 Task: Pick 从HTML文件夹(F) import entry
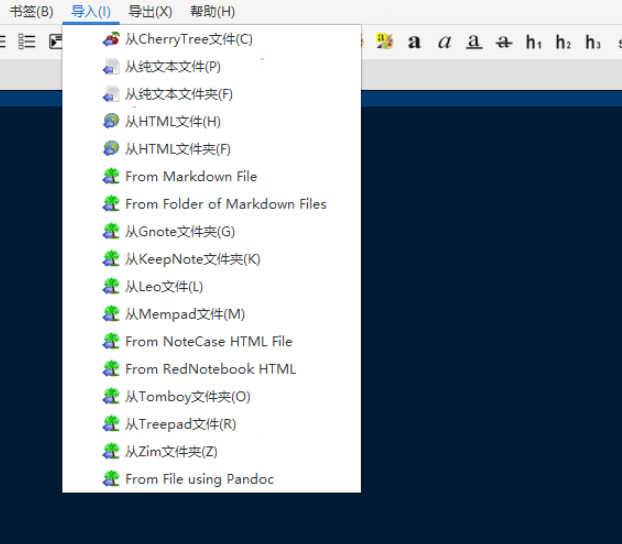211,149
